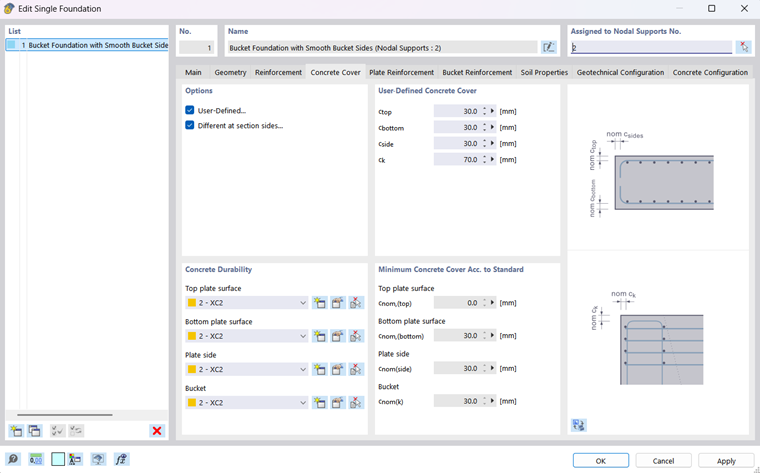Click the Apply button
This screenshot has width=760, height=473.
pyautogui.click(x=726, y=460)
